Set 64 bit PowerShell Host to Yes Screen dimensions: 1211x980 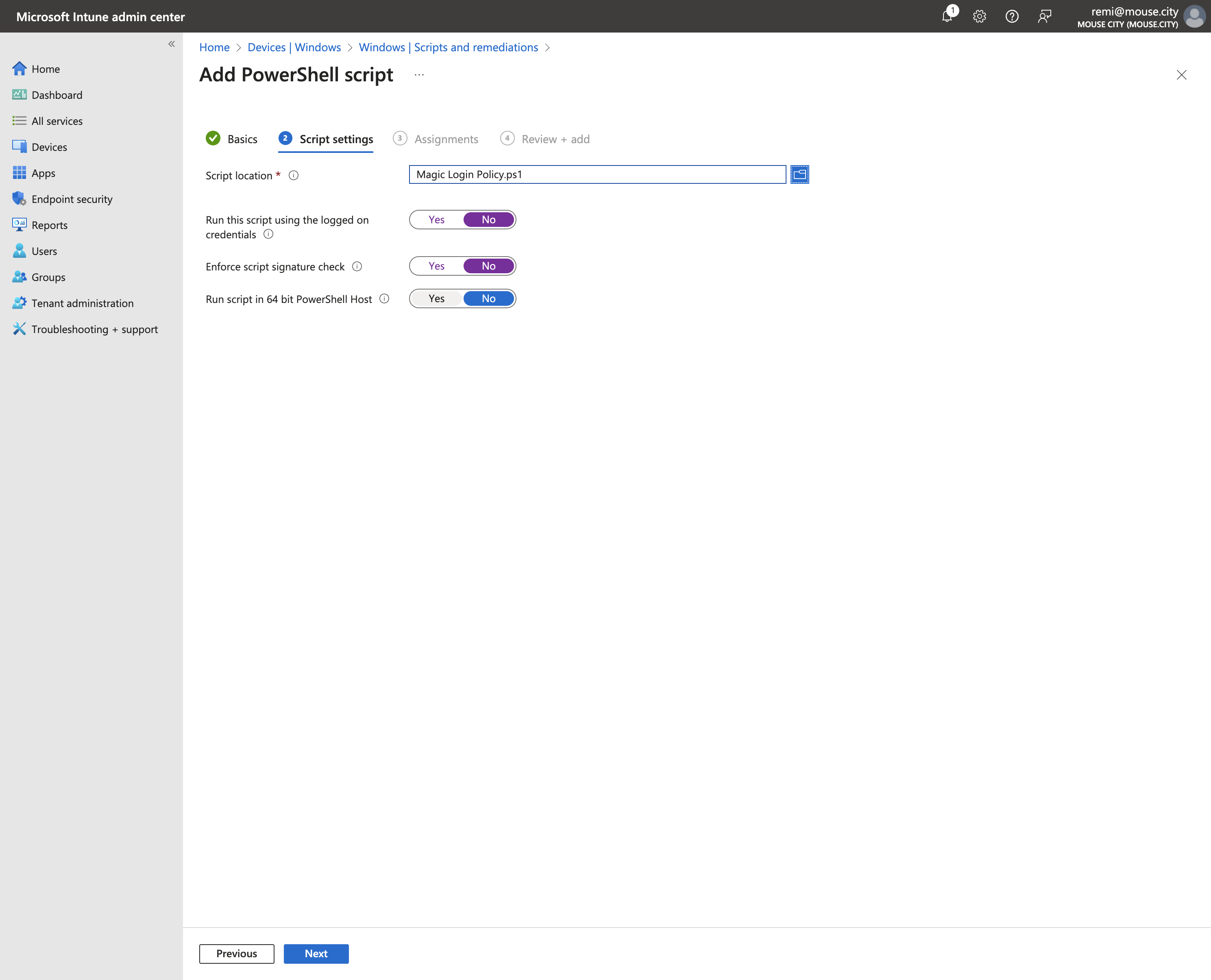(x=436, y=298)
